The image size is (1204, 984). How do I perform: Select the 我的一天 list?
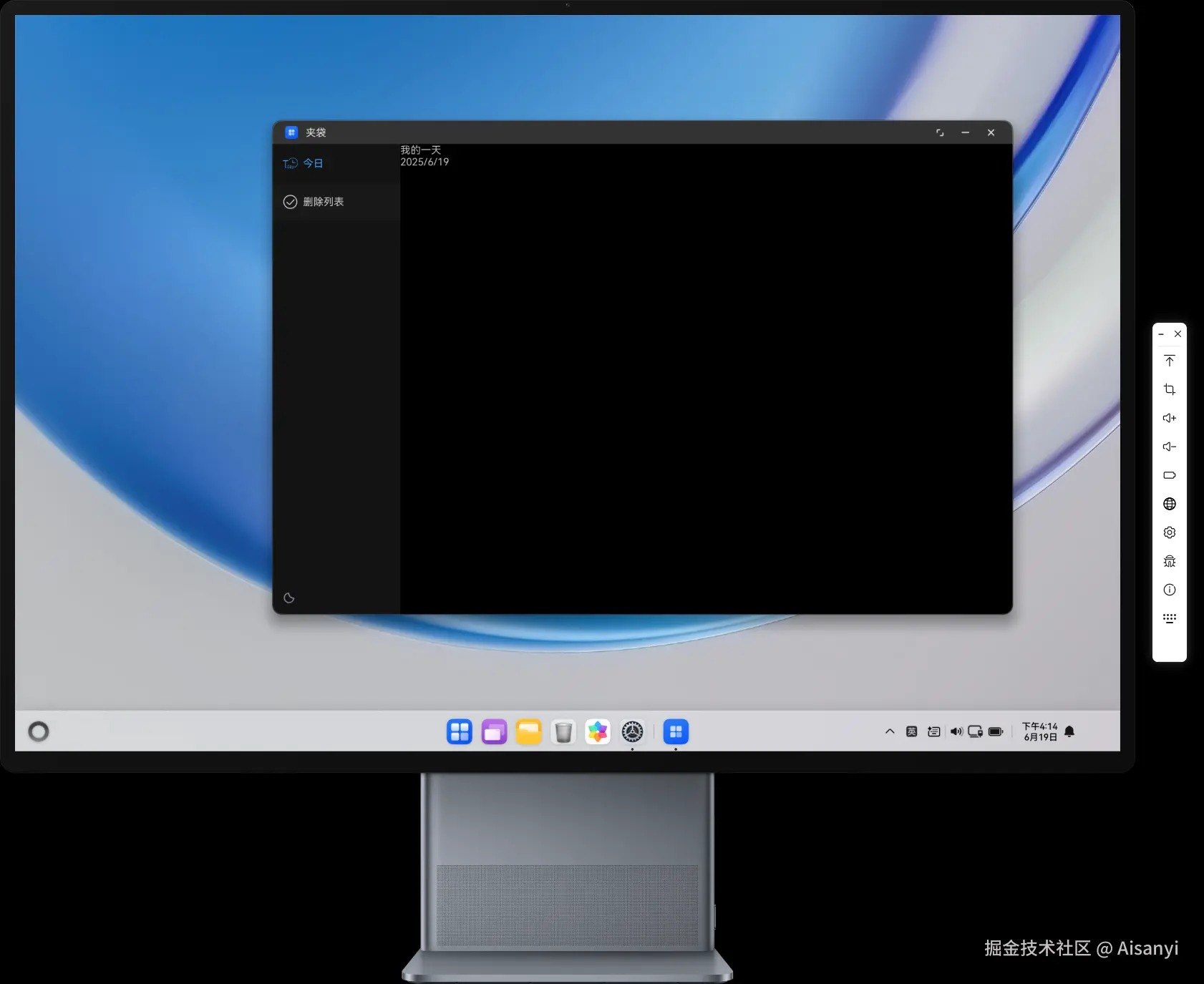(420, 150)
